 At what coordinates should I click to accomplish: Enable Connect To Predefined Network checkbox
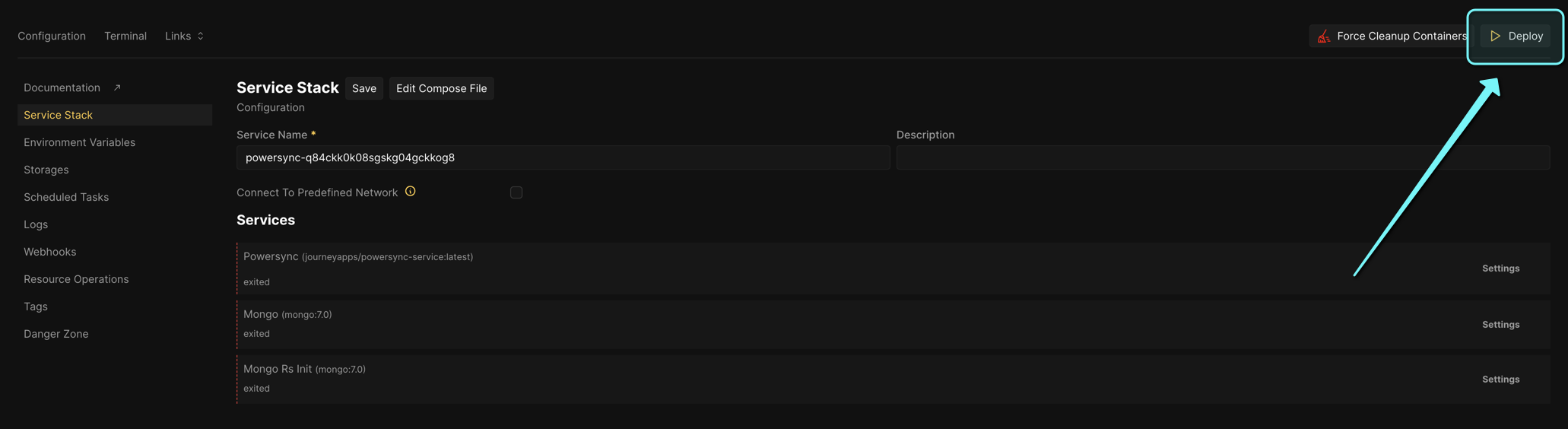coord(516,192)
